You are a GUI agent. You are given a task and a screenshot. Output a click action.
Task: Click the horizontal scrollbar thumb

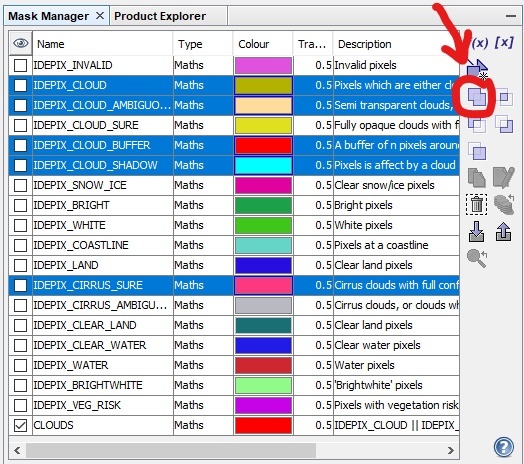[171, 450]
